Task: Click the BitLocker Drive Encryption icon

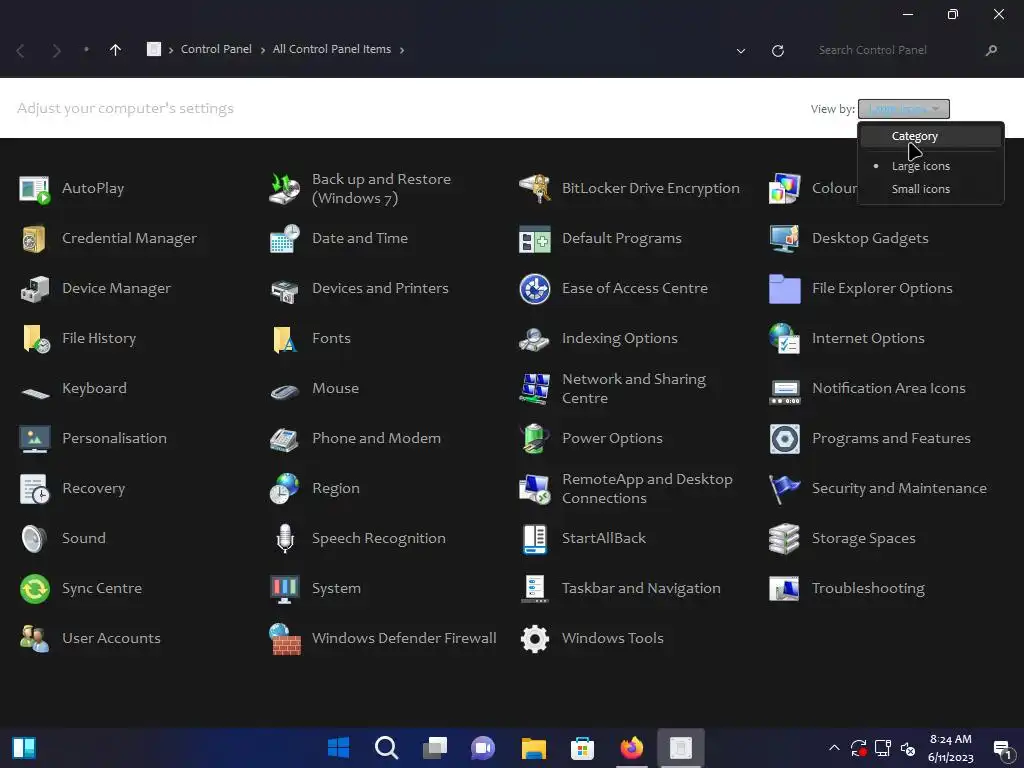Action: point(535,189)
